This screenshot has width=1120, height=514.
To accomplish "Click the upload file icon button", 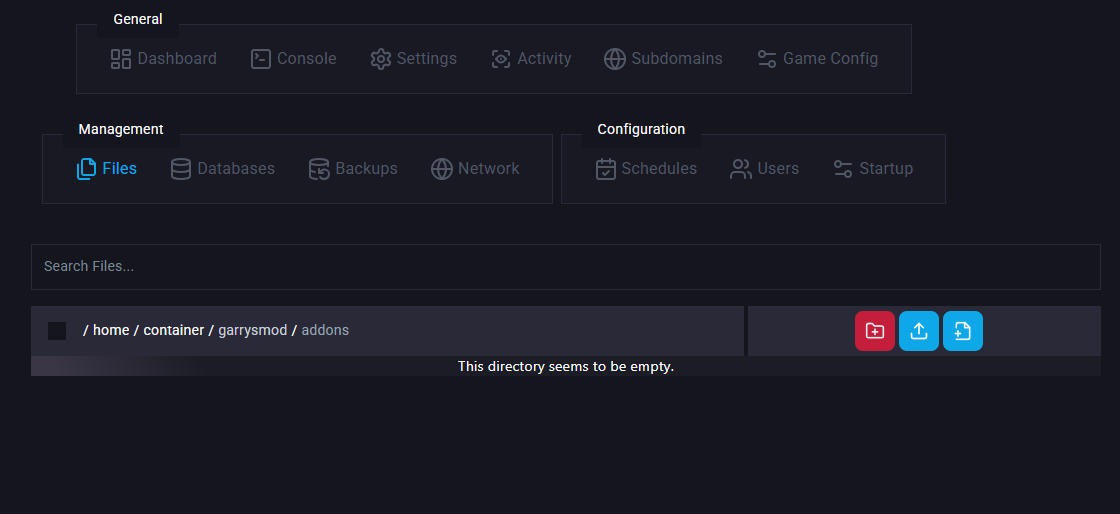I will pyautogui.click(x=919, y=331).
